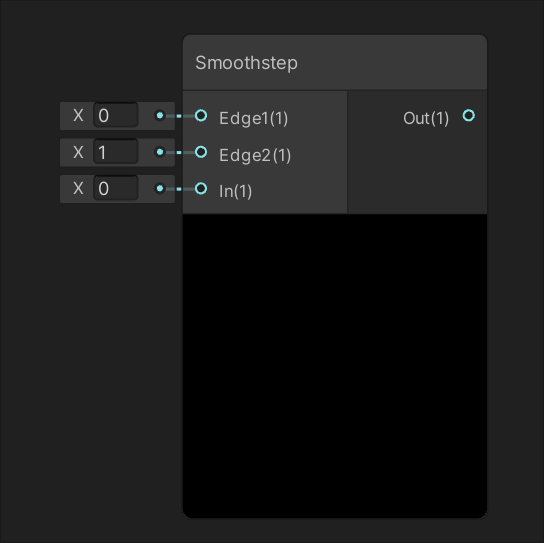
Task: Select the Smoothstep node title bar
Action: click(x=335, y=62)
